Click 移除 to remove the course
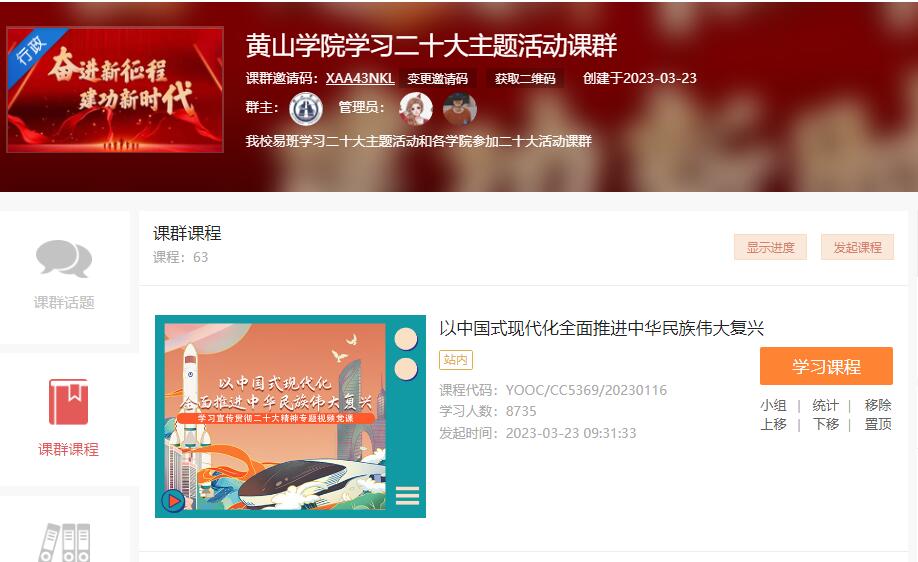The height and width of the screenshot is (562, 918). tap(878, 405)
